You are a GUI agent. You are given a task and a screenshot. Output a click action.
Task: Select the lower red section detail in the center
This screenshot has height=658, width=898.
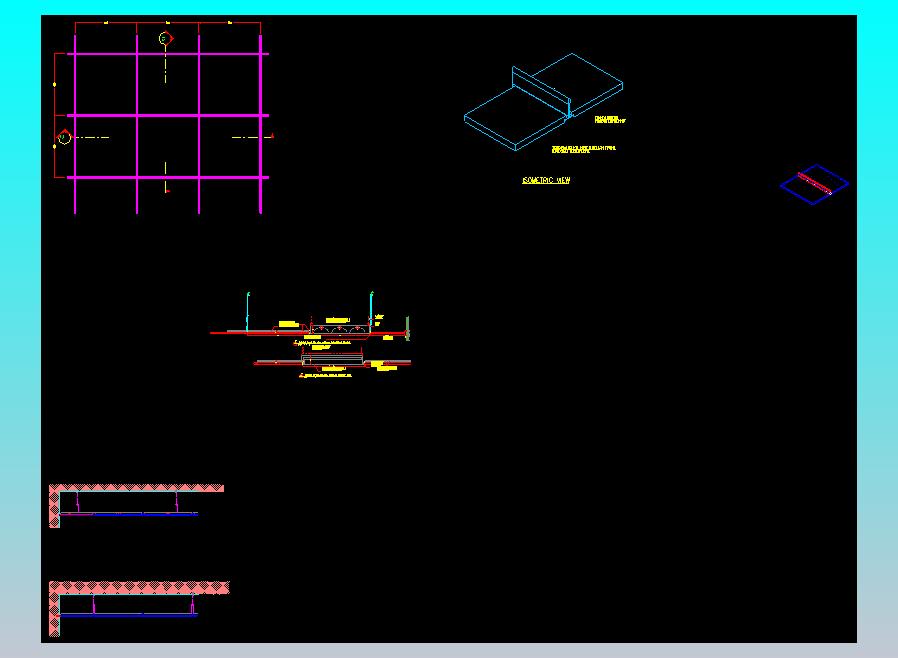pos(332,361)
